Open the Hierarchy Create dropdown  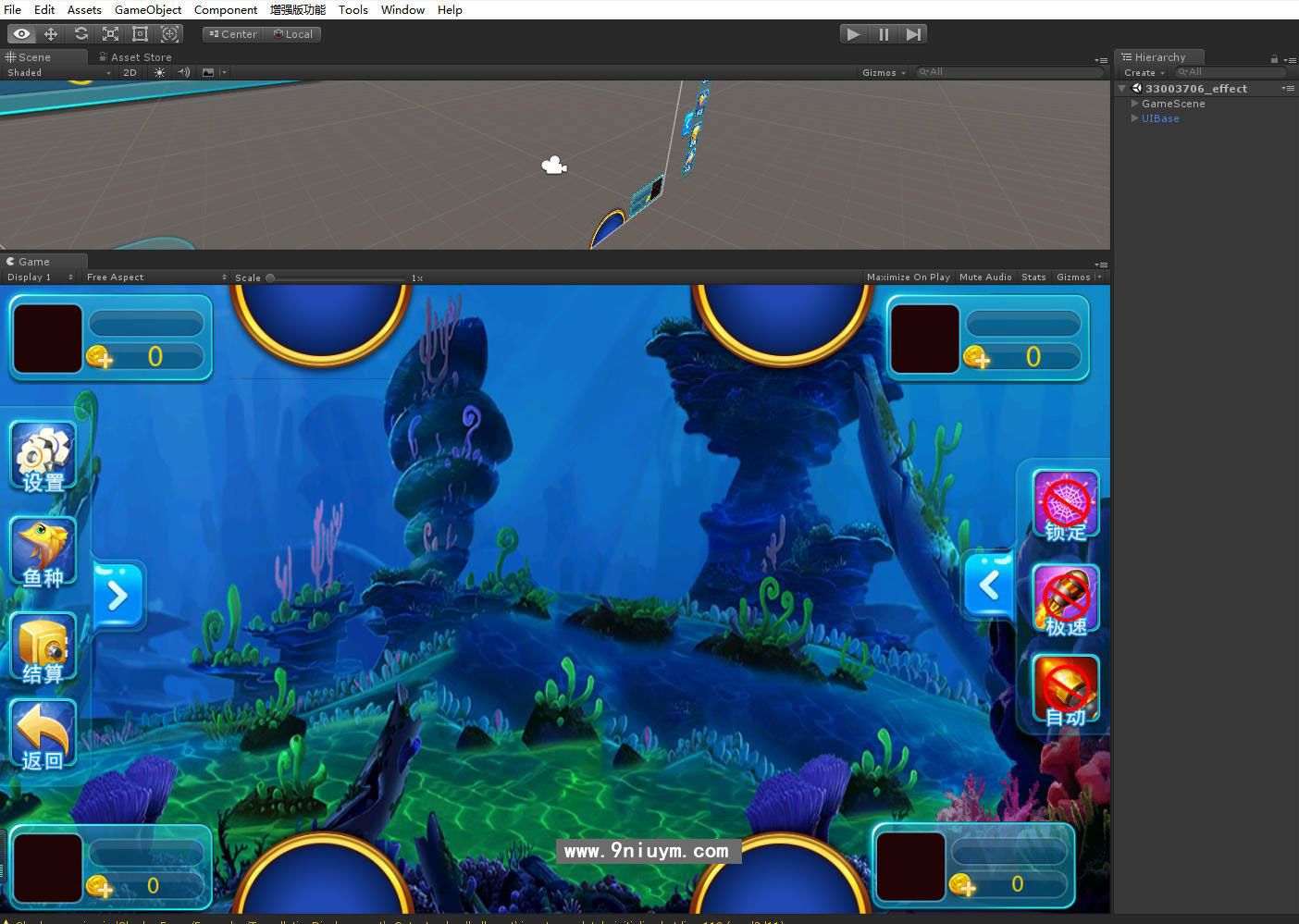pyautogui.click(x=1144, y=72)
